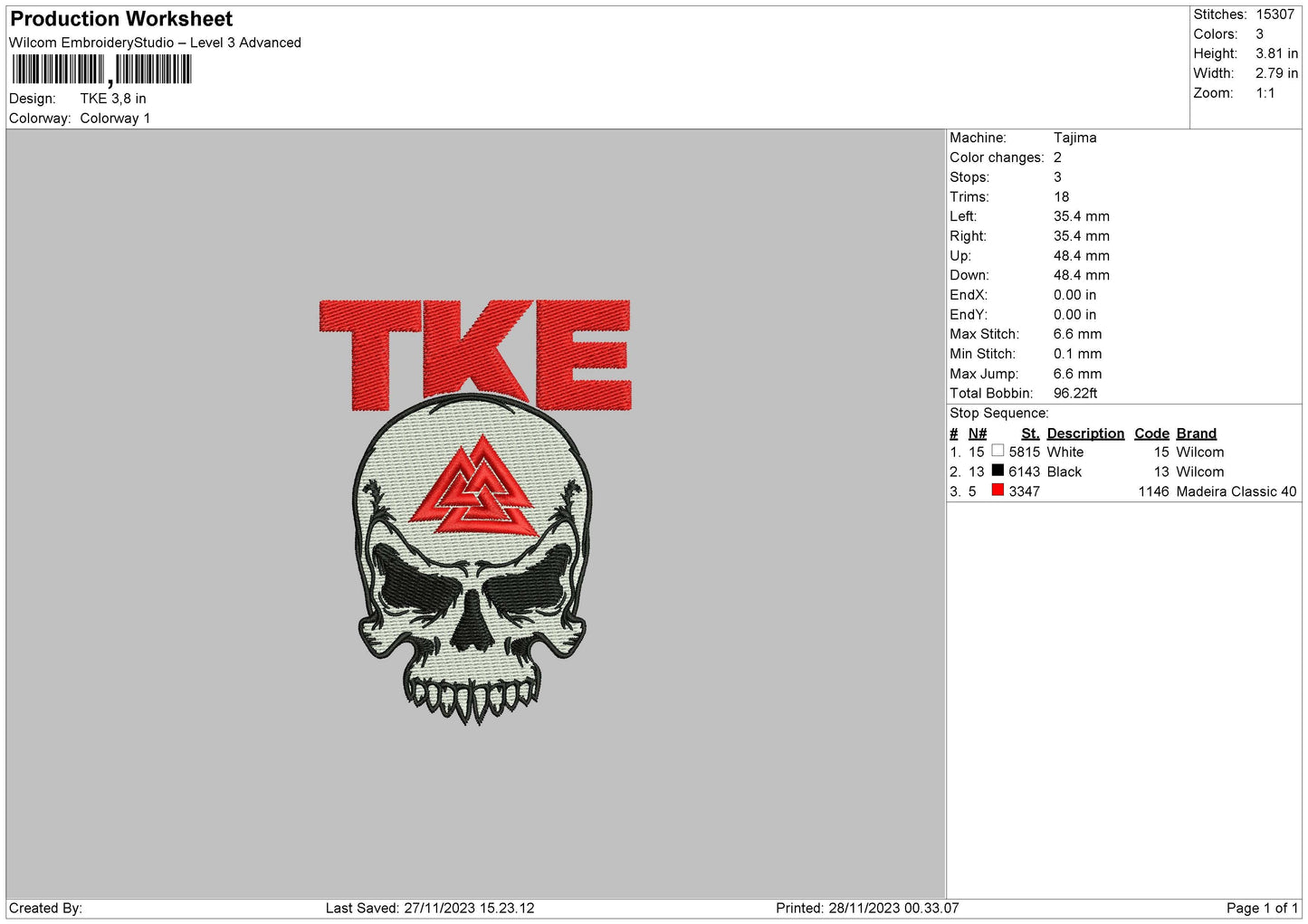Image resolution: width=1308 pixels, height=924 pixels.
Task: Click the width value 2.79 in
Action: pos(1276,73)
